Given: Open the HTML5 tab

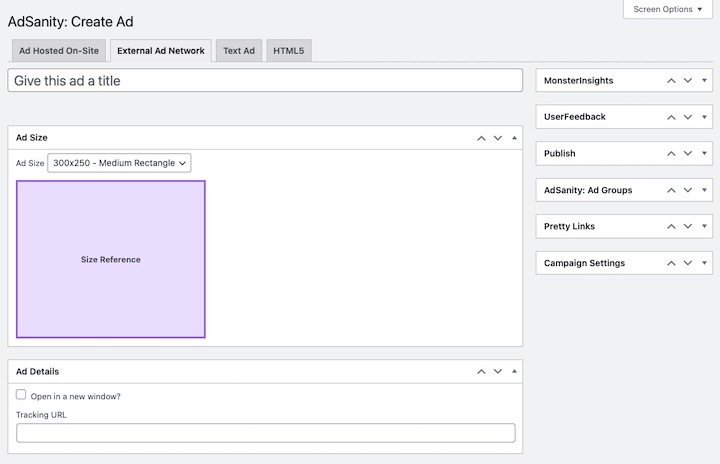Looking at the screenshot, I should pyautogui.click(x=289, y=51).
